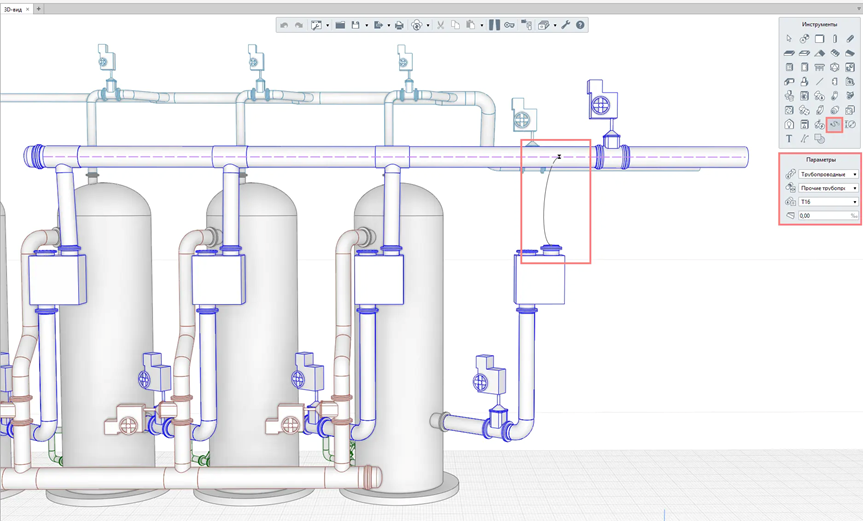Open the Прочие трубопроводные dropdown
863x521 pixels.
[828, 188]
